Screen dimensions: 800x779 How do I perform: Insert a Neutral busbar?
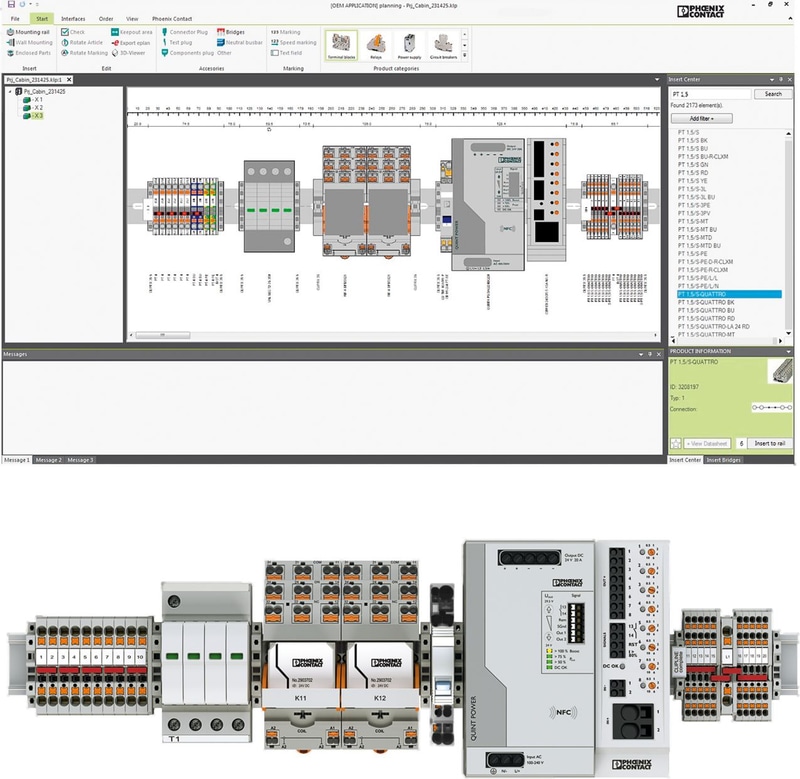pyautogui.click(x=240, y=42)
